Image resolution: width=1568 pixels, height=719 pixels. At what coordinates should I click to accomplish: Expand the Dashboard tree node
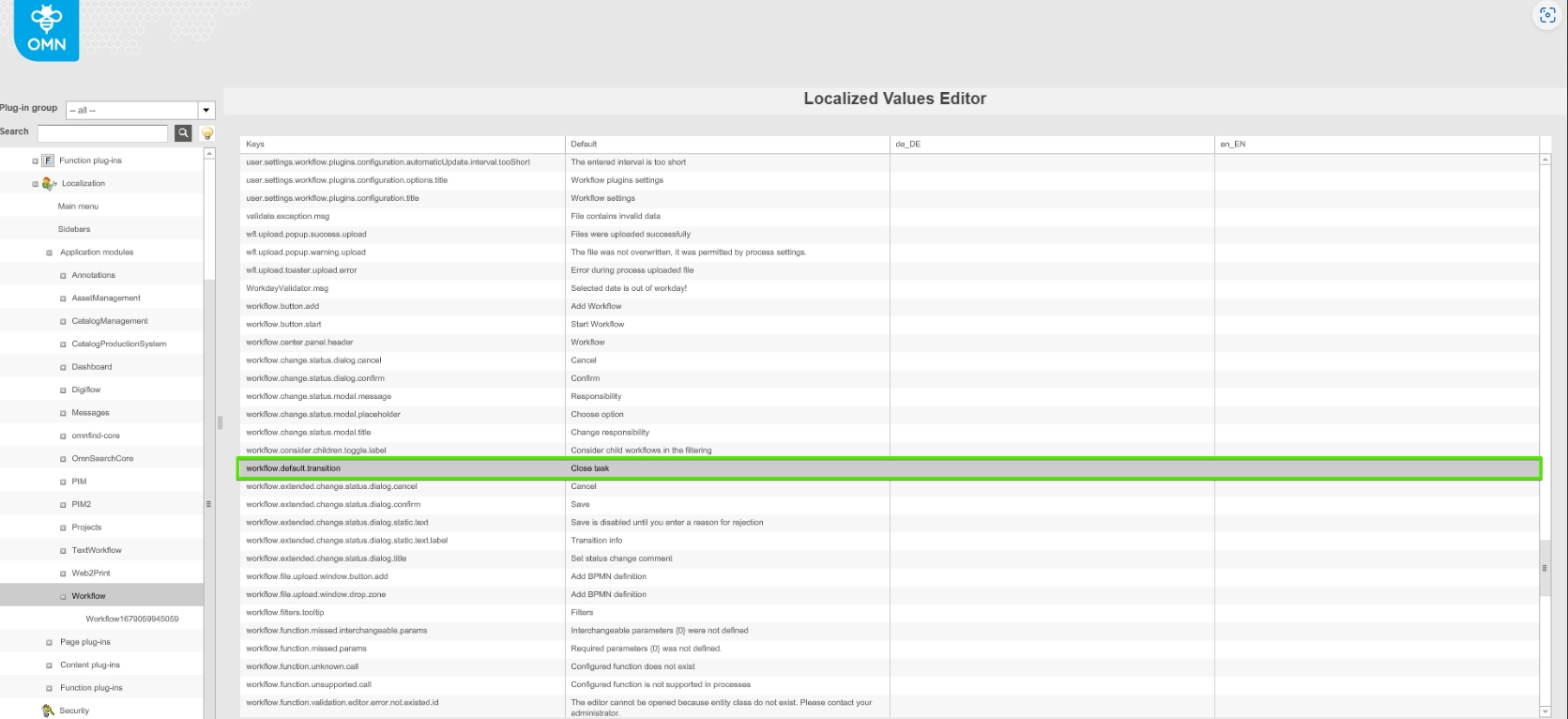(63, 367)
